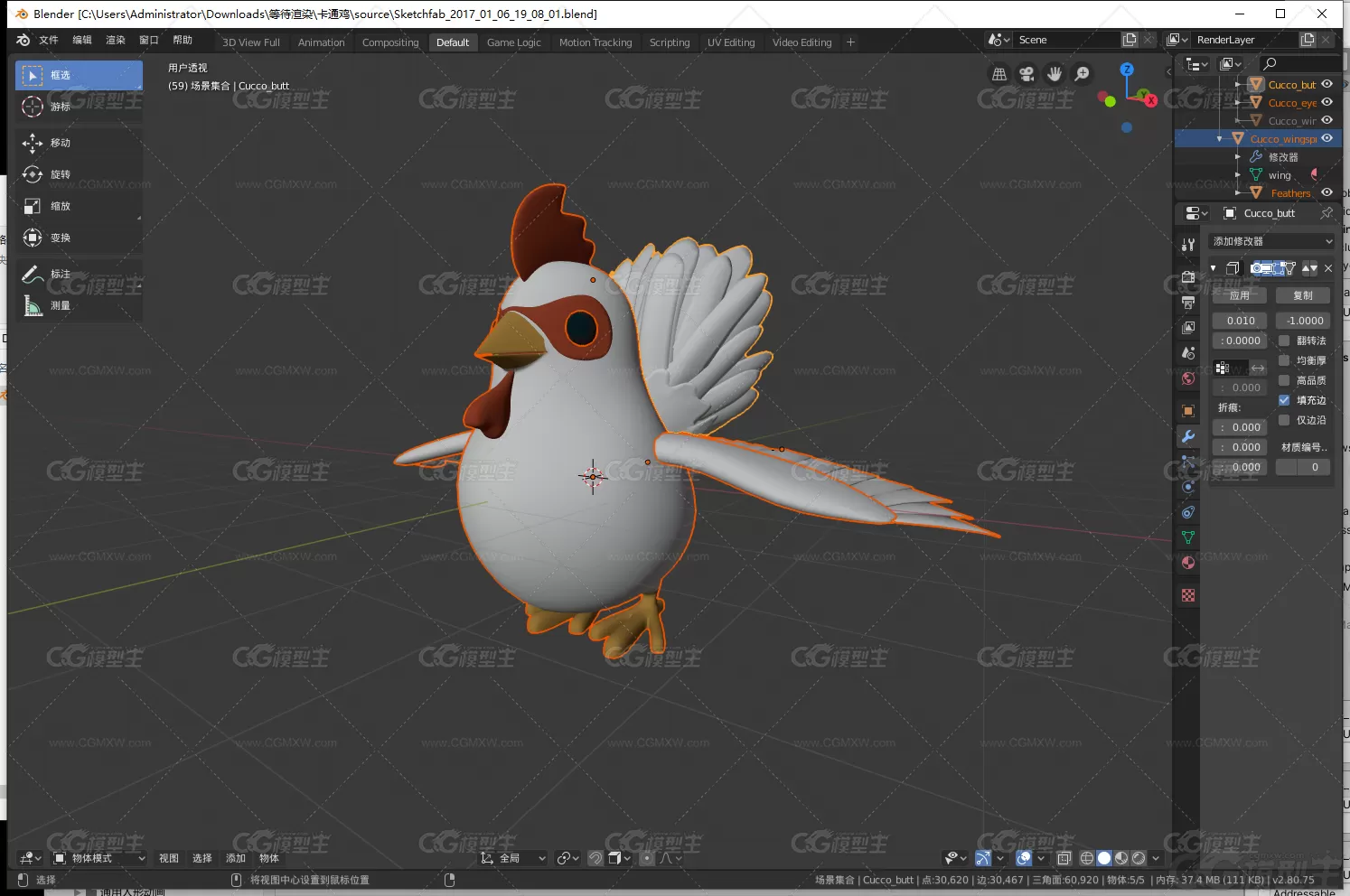Toggle visibility of Feathers in outliner

[1327, 192]
